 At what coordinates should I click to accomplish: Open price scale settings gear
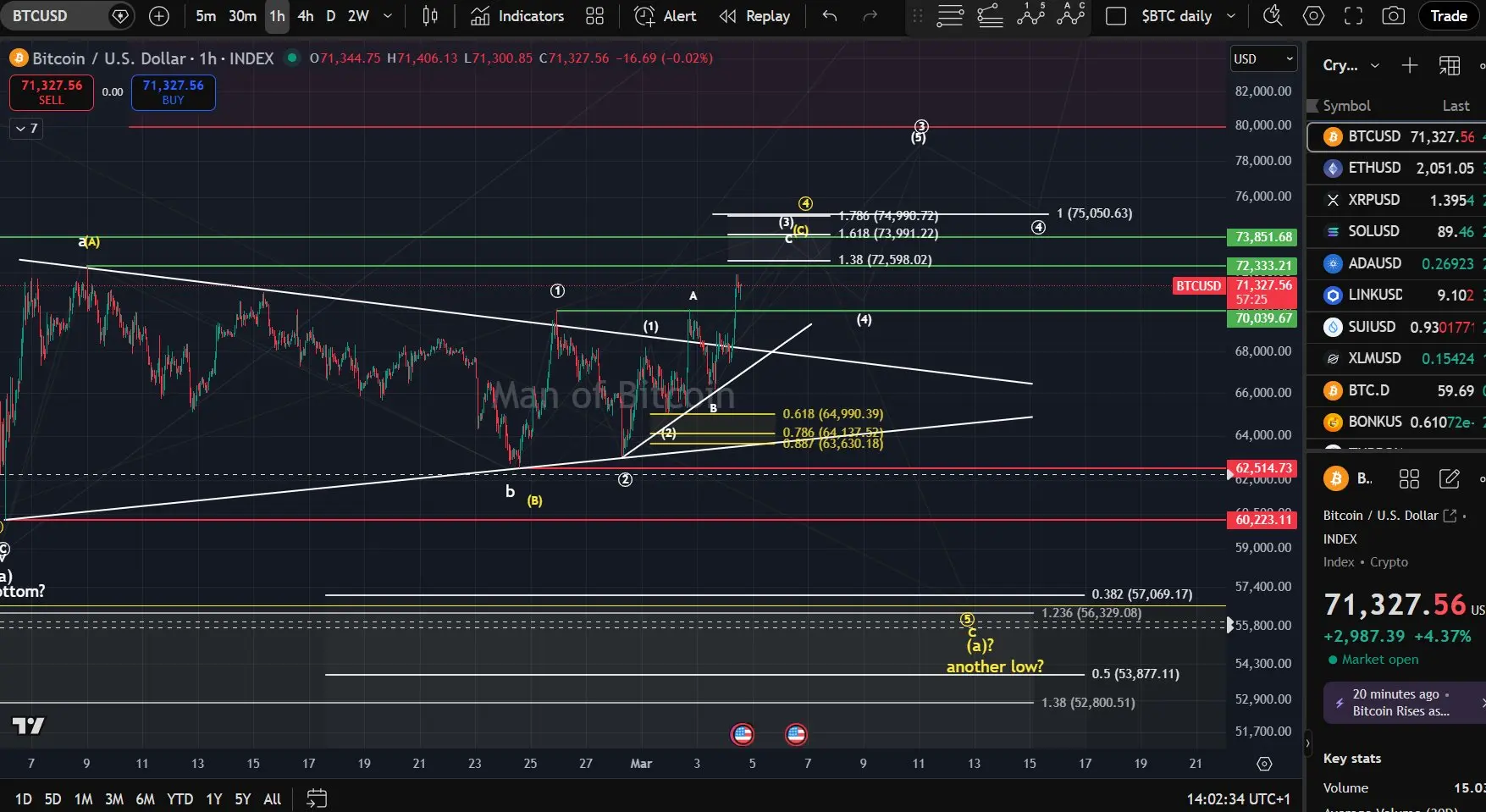click(x=1264, y=764)
